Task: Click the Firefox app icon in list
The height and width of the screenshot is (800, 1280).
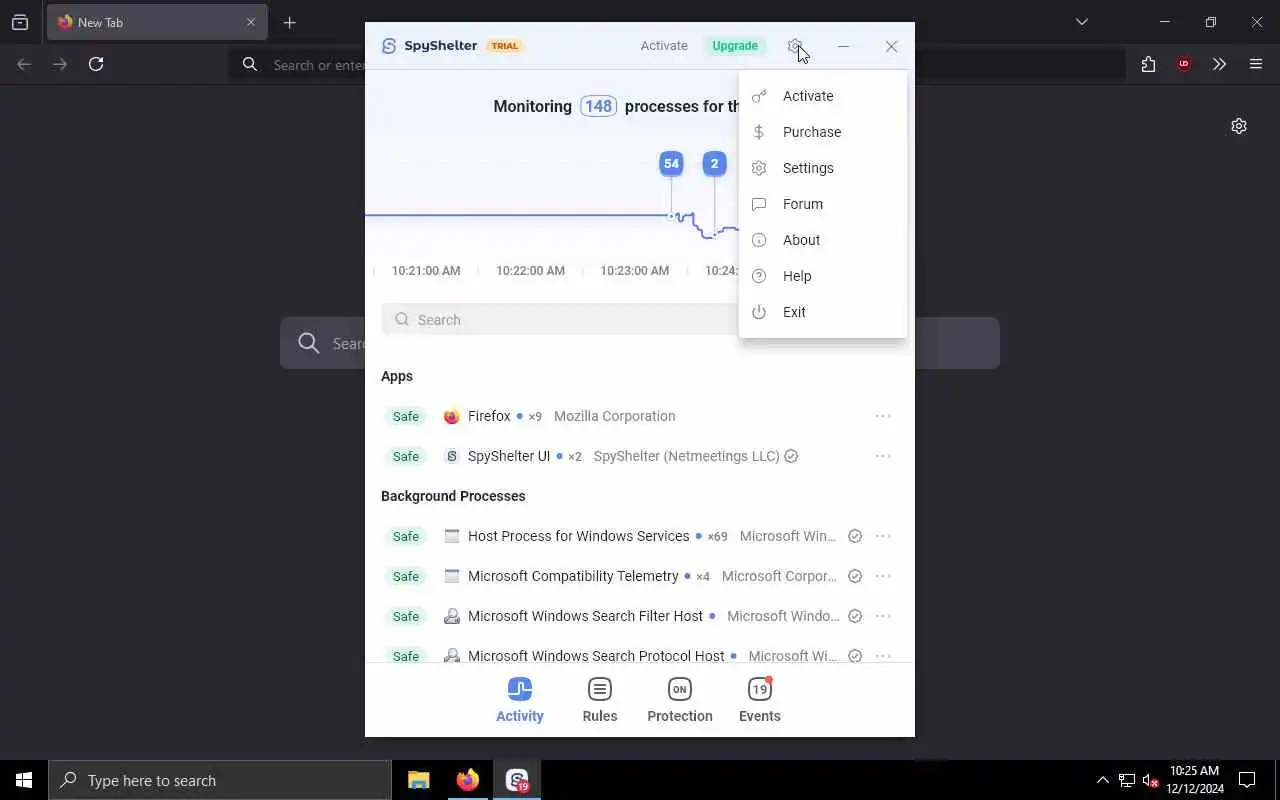Action: [452, 416]
